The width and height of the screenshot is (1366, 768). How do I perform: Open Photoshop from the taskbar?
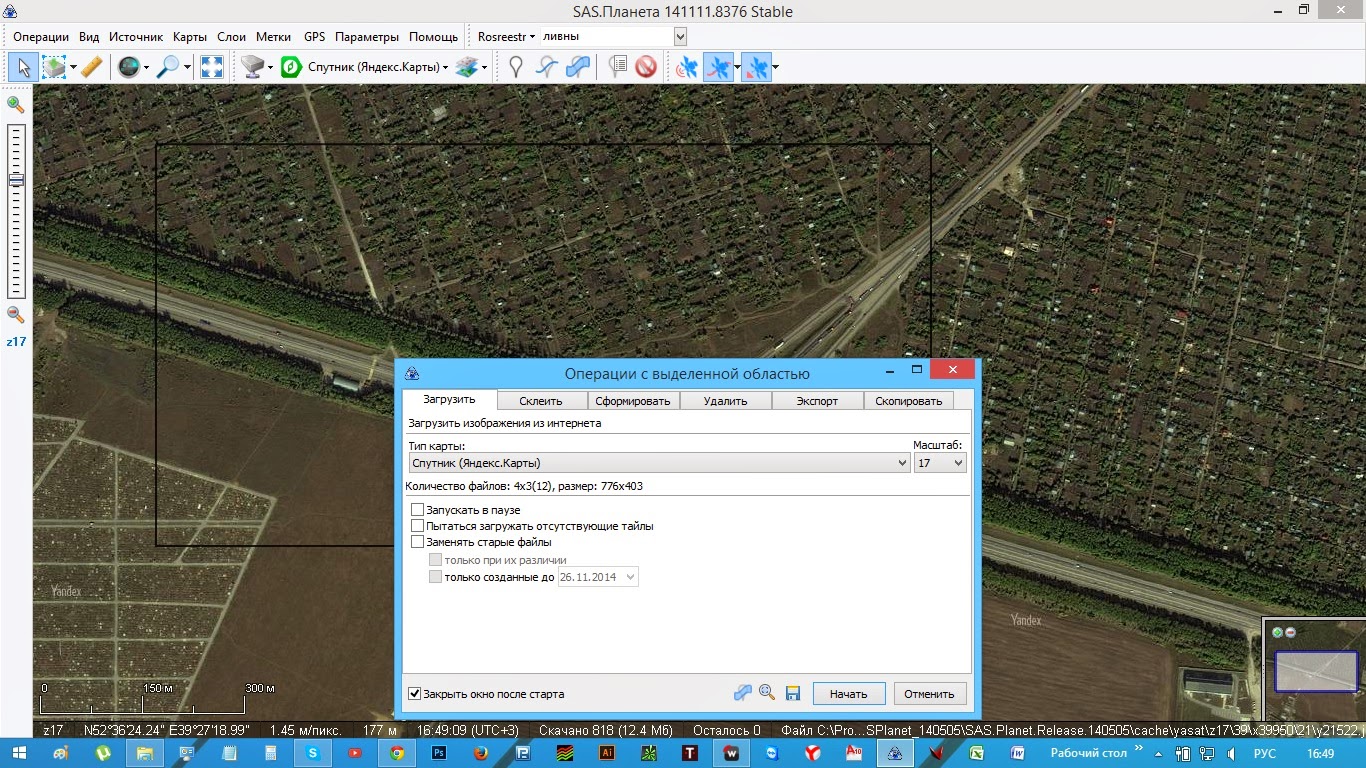coord(439,752)
